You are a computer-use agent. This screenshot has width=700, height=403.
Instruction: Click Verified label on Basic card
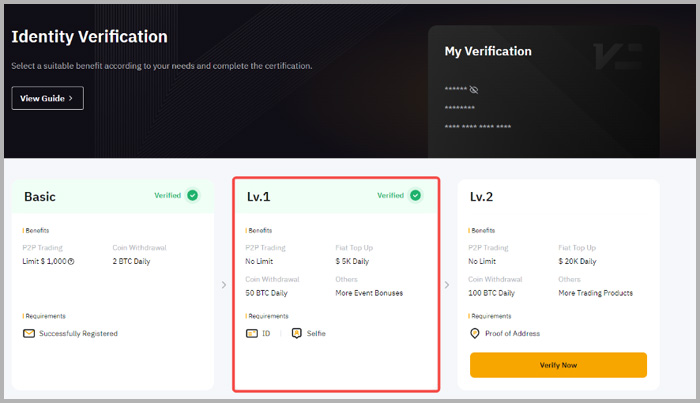tap(167, 195)
